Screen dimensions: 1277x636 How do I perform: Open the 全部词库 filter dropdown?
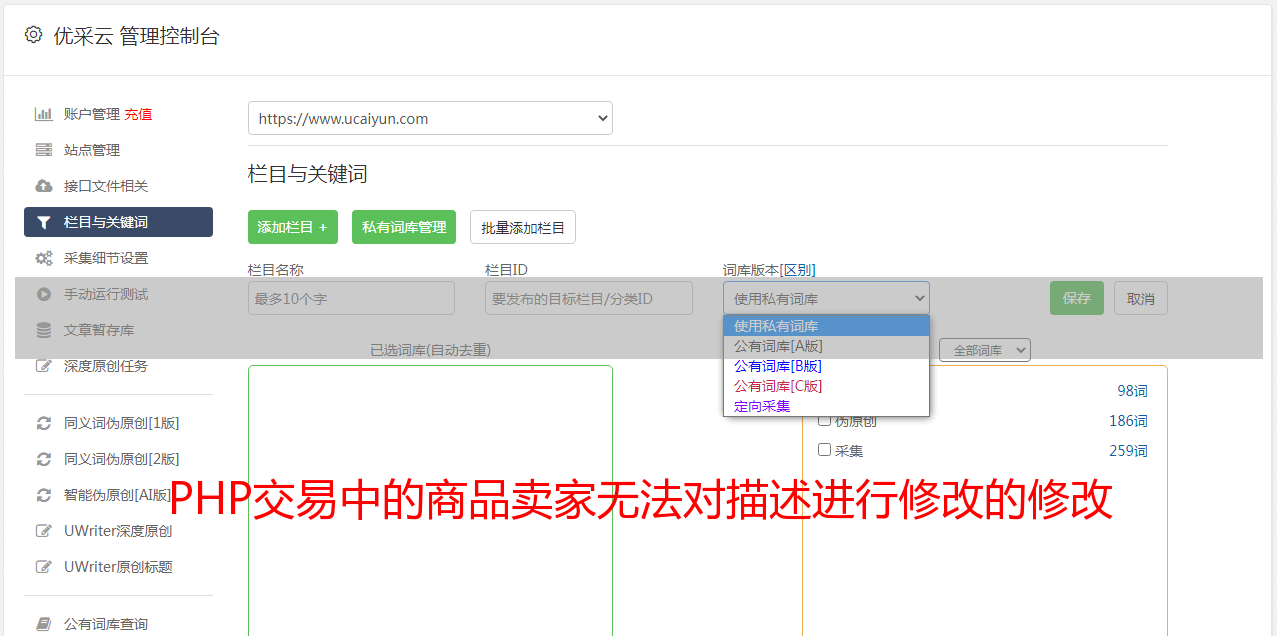point(985,350)
